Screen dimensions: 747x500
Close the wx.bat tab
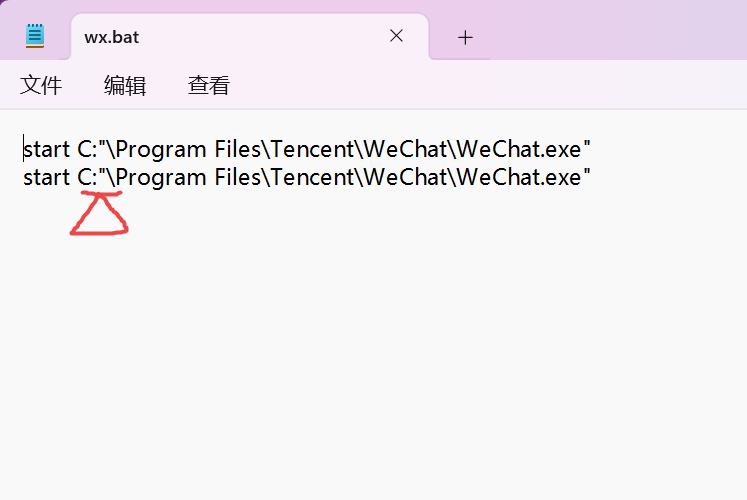[x=396, y=36]
